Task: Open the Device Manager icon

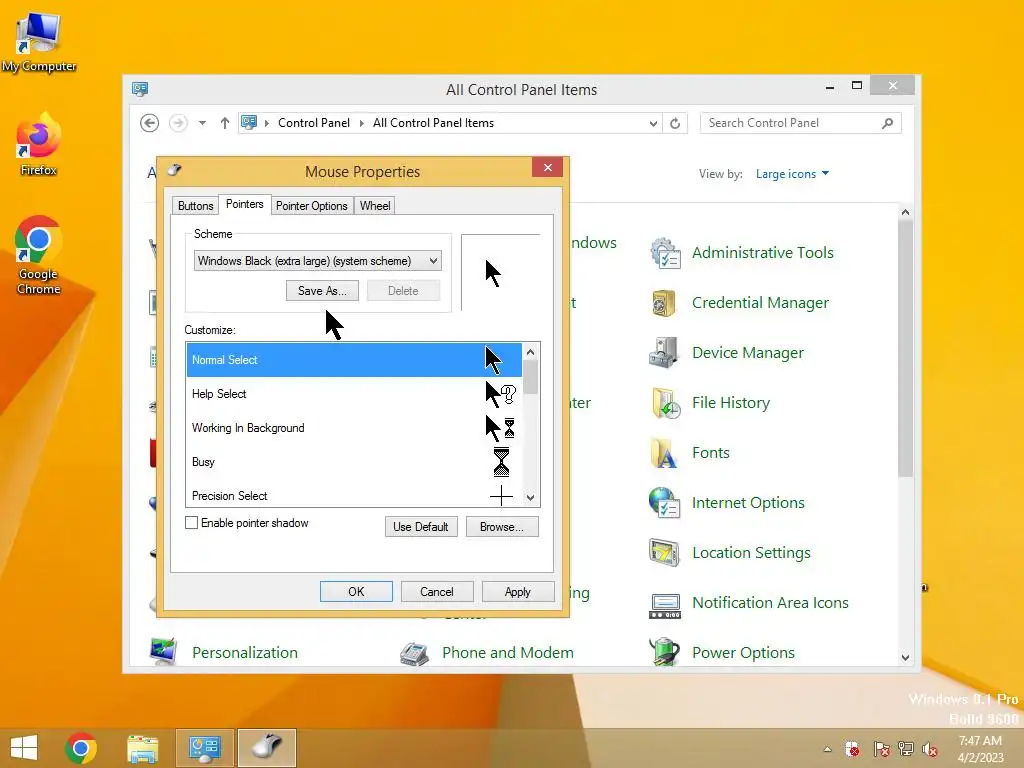Action: (x=665, y=353)
